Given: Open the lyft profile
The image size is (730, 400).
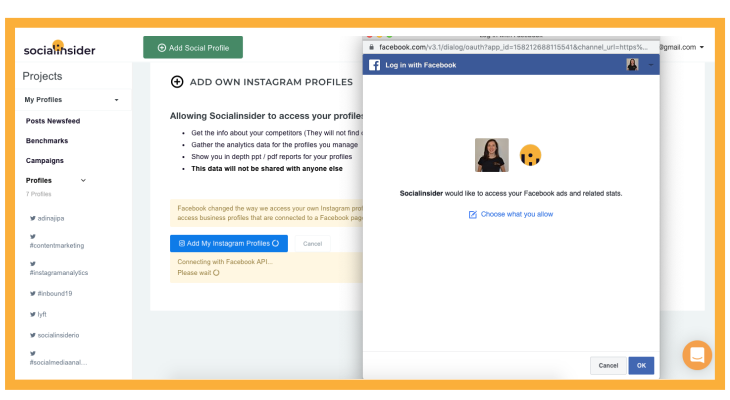Looking at the screenshot, I should point(42,314).
